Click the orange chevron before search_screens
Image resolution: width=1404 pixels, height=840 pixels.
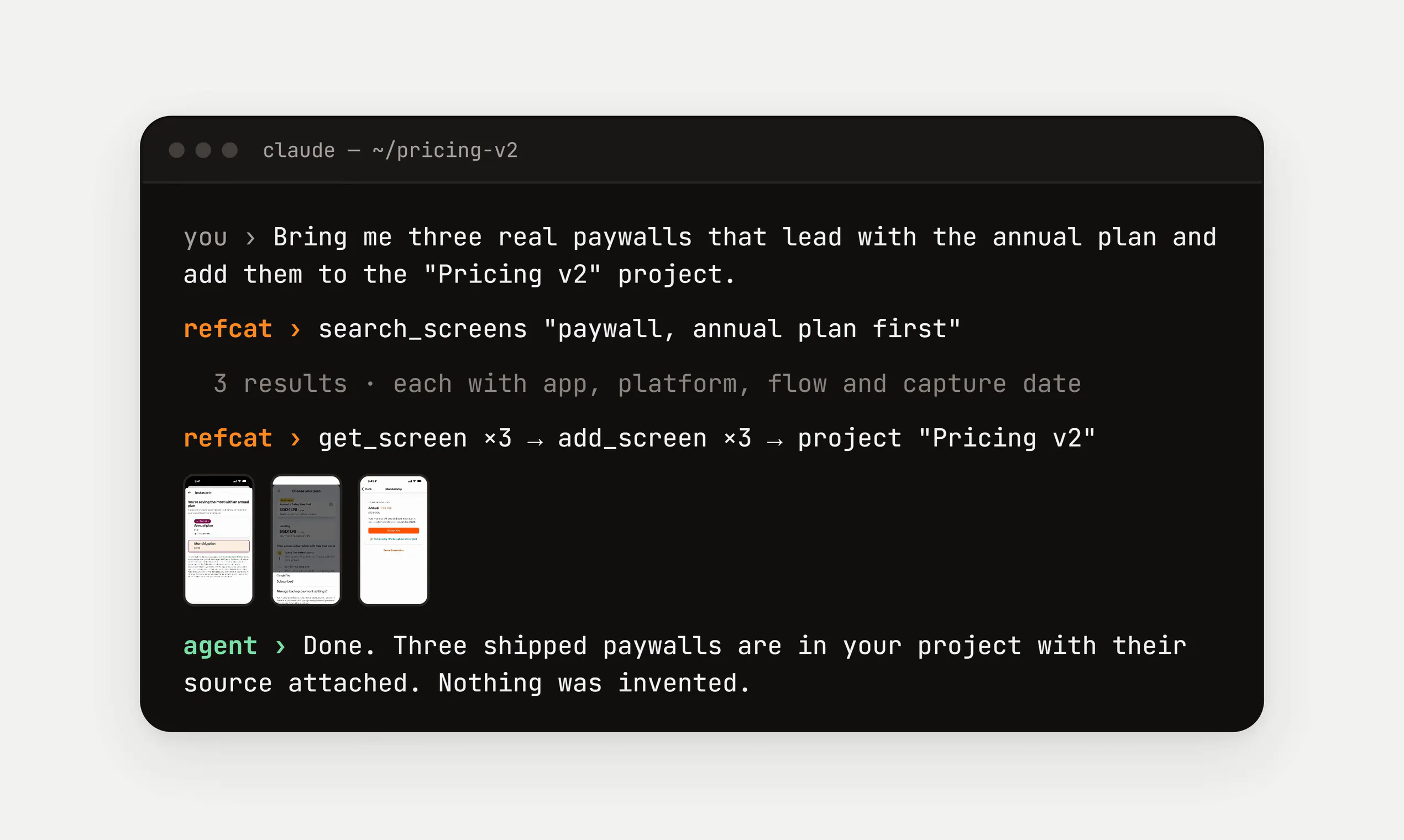pos(296,329)
